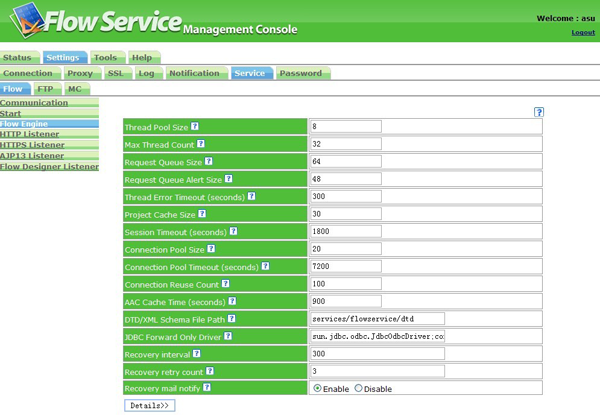The image size is (600, 419).
Task: Open help for DTD/XML Schema File Path
Action: tap(232, 318)
